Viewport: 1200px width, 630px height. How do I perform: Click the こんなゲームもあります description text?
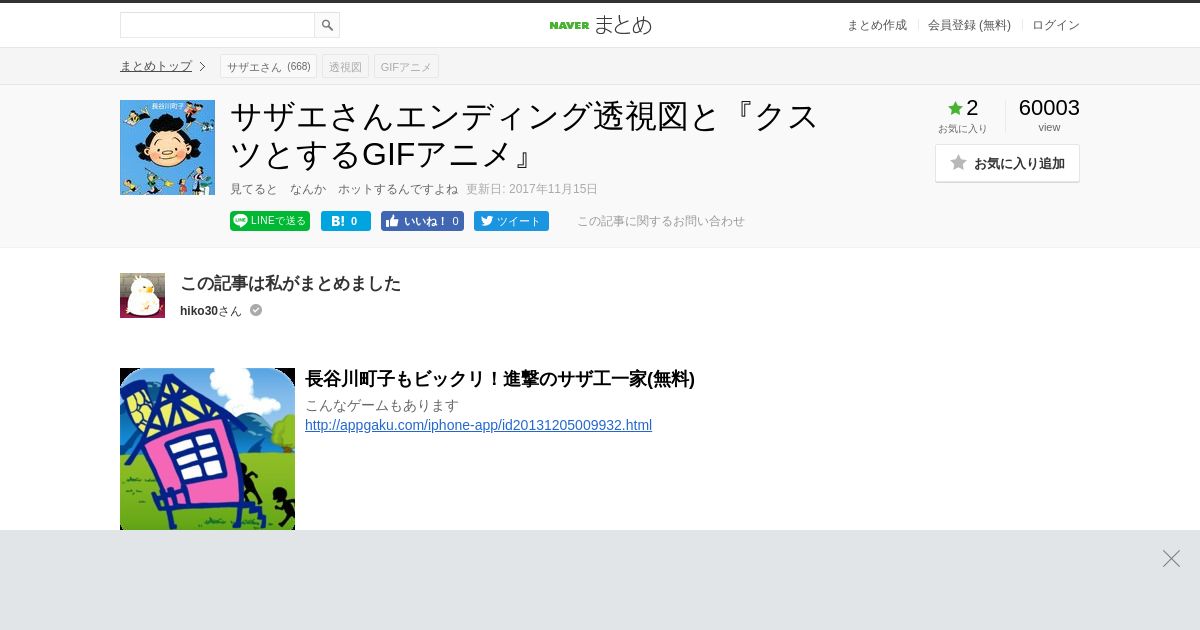[x=382, y=405]
